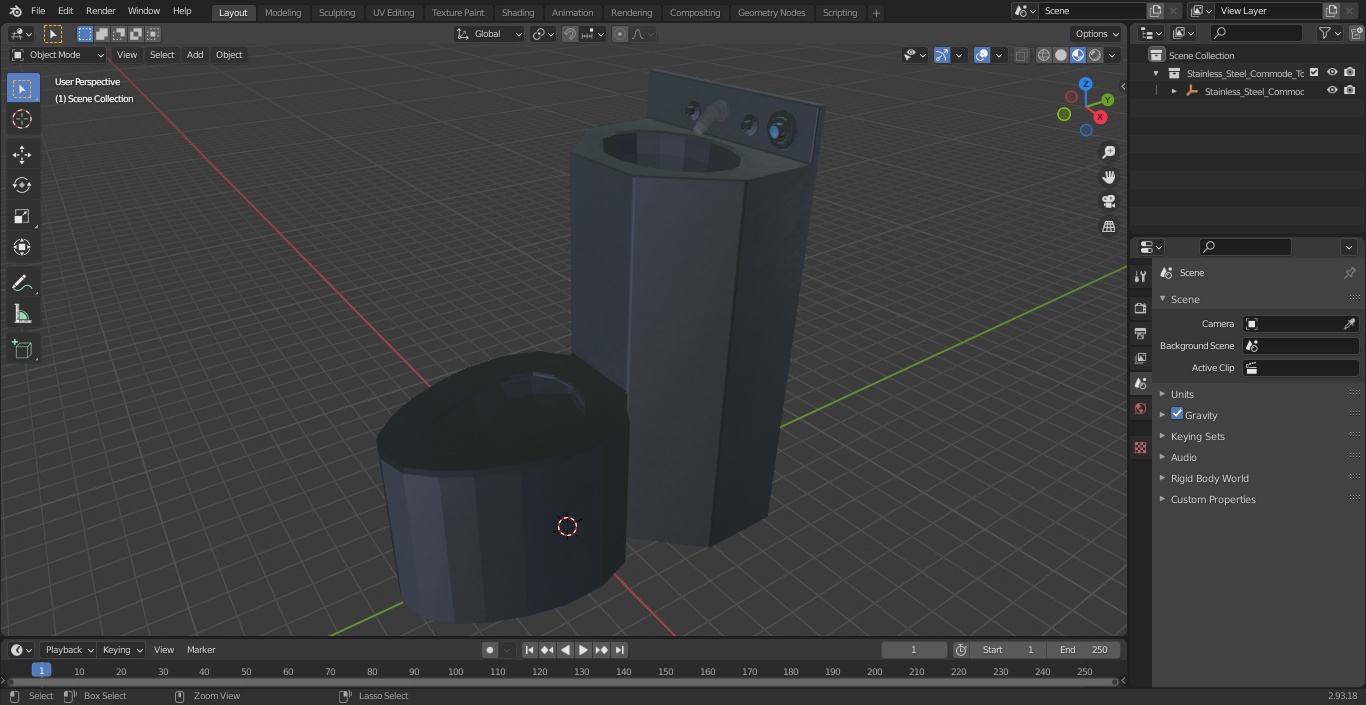Select the Measure tool
Screen dimensions: 1366x705
pos(22,314)
